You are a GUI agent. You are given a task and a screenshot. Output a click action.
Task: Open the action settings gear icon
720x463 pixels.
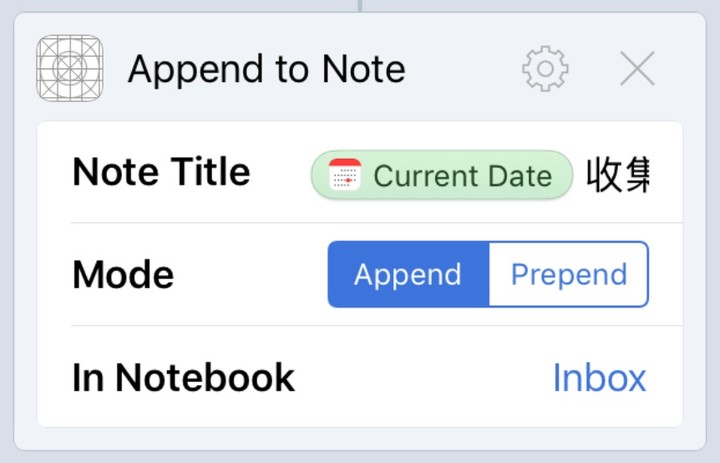(x=545, y=68)
